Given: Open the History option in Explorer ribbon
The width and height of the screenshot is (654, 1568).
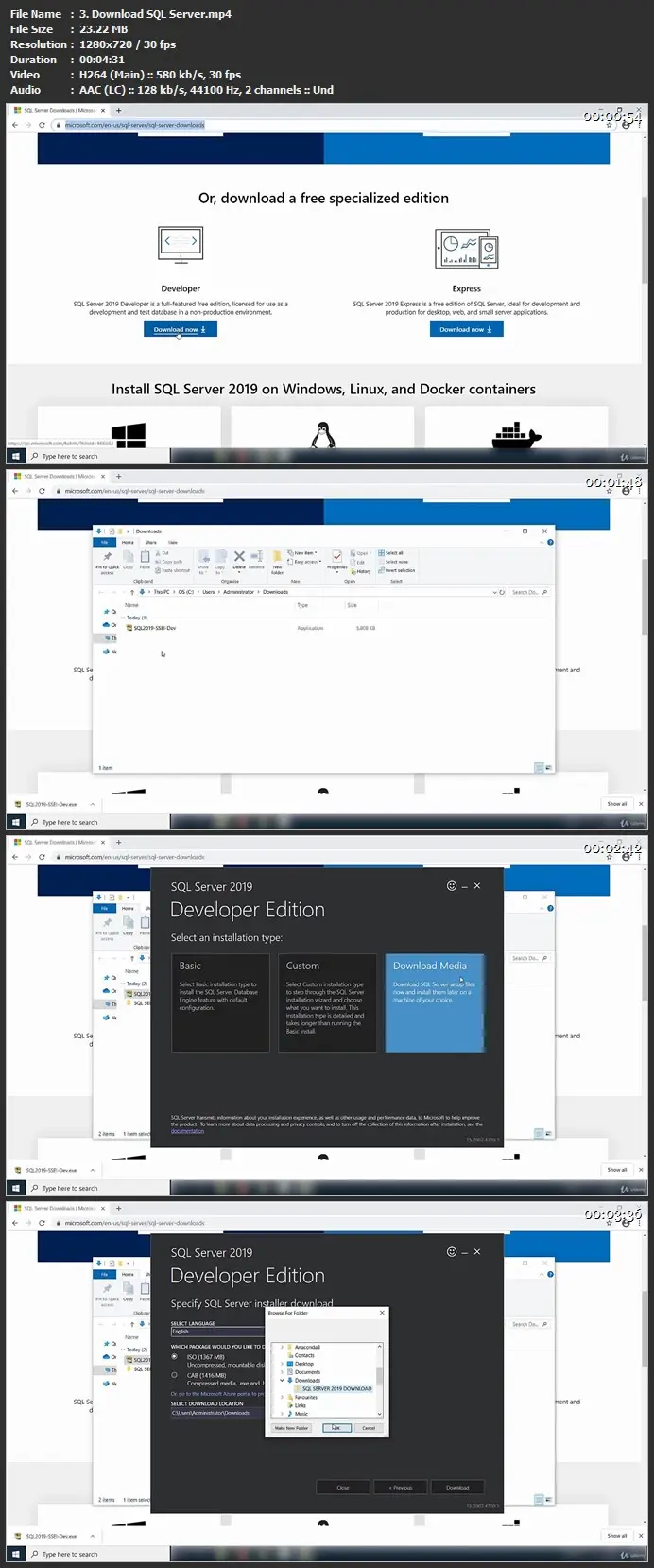Looking at the screenshot, I should point(360,571).
